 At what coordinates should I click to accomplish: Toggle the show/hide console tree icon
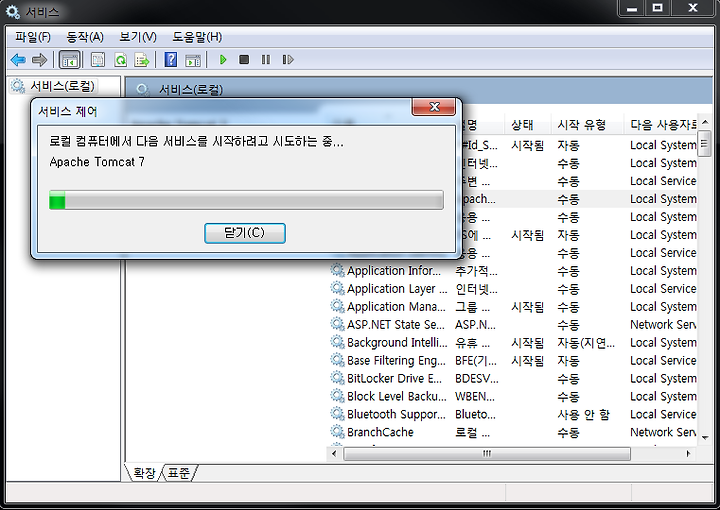[x=70, y=60]
